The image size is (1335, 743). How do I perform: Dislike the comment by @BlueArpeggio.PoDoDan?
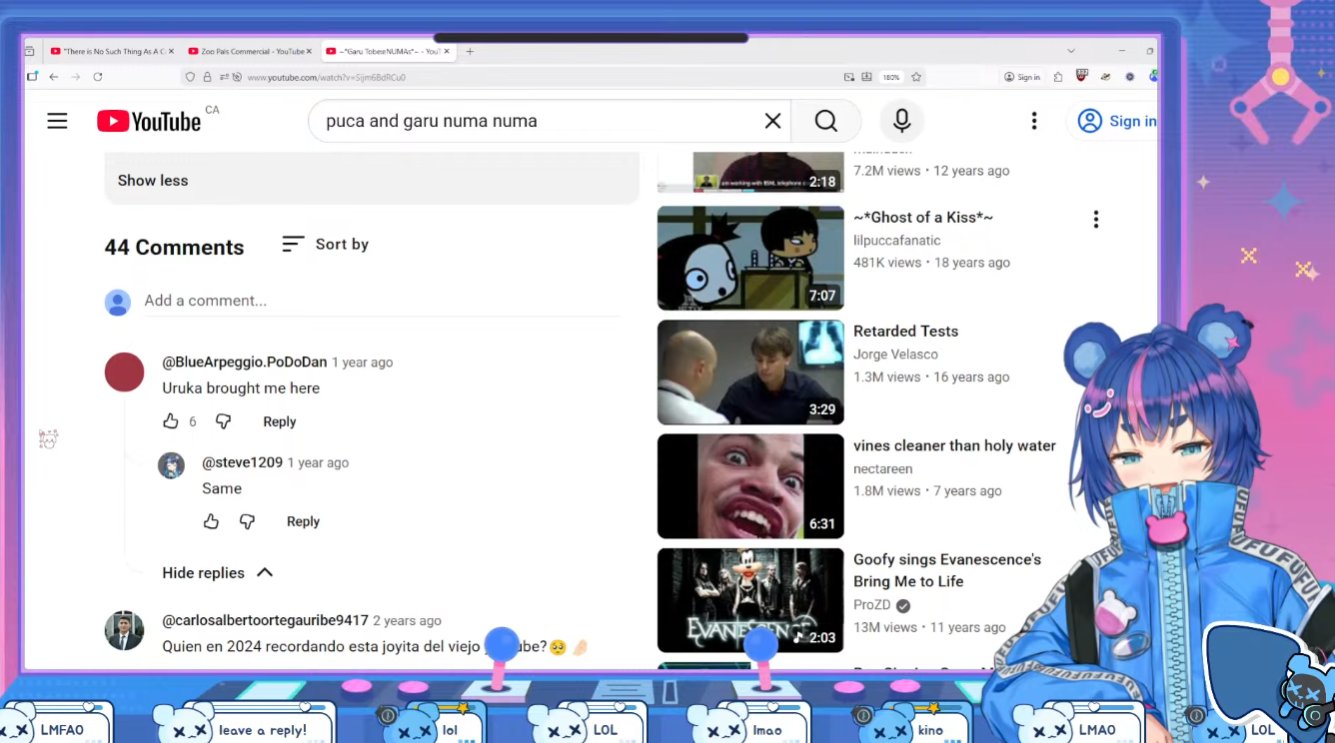coord(223,421)
